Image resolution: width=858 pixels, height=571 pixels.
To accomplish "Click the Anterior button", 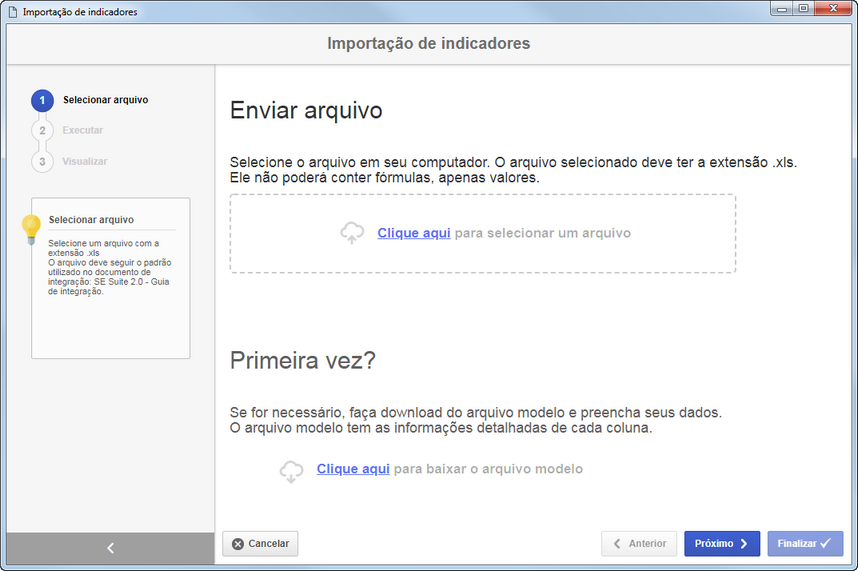I will pyautogui.click(x=639, y=544).
